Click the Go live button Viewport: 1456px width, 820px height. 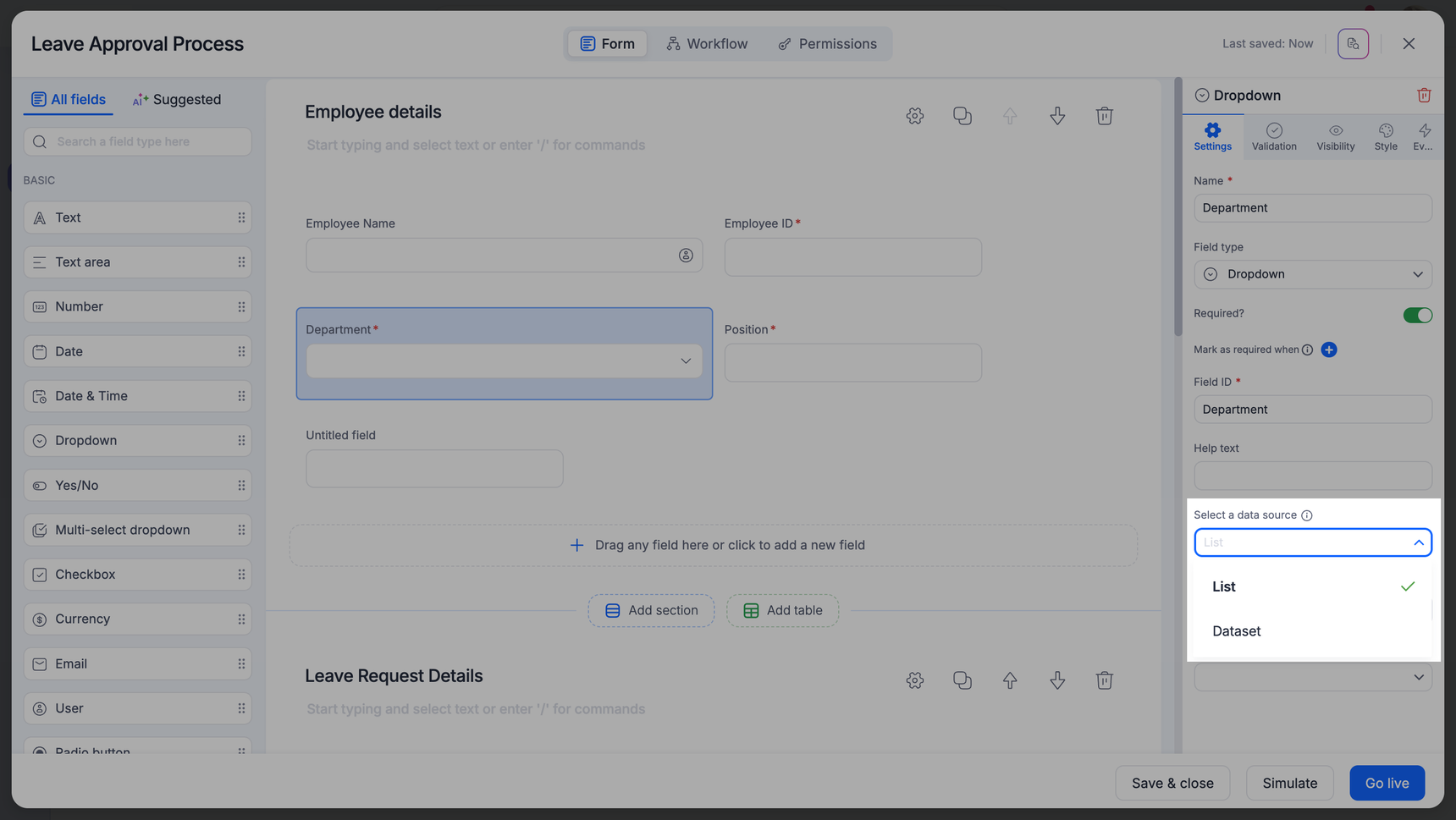pos(1387,783)
